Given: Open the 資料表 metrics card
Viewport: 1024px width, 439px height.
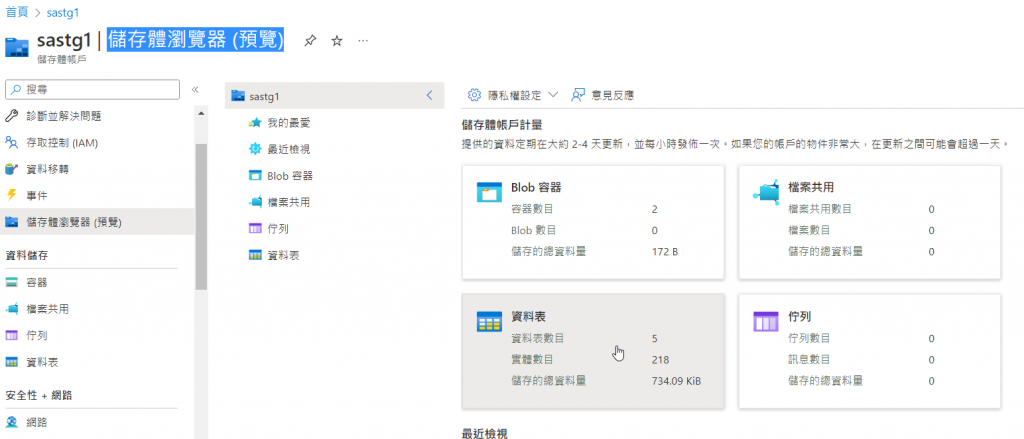Looking at the screenshot, I should pos(593,351).
